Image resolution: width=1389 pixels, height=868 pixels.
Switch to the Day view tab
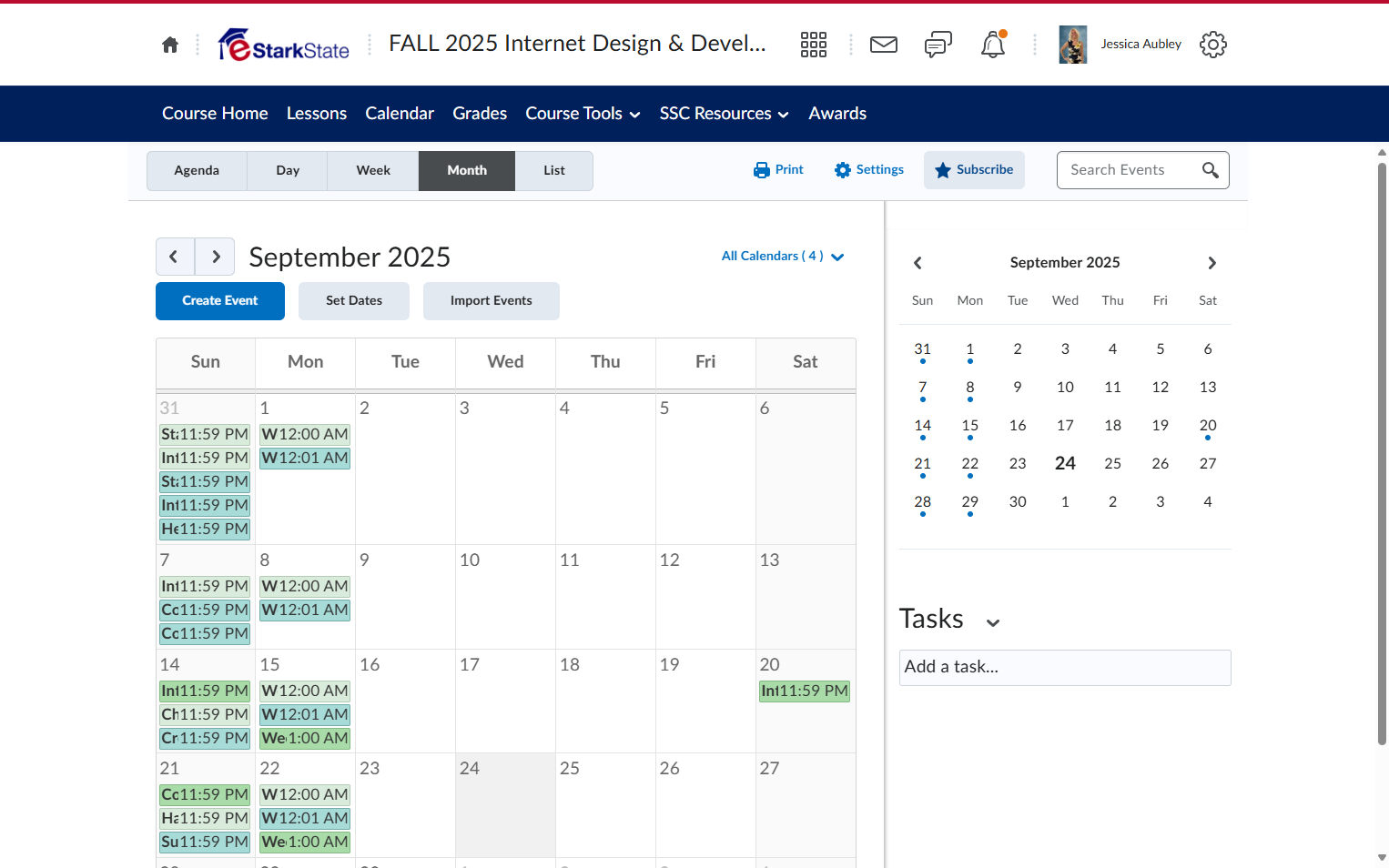pyautogui.click(x=288, y=171)
